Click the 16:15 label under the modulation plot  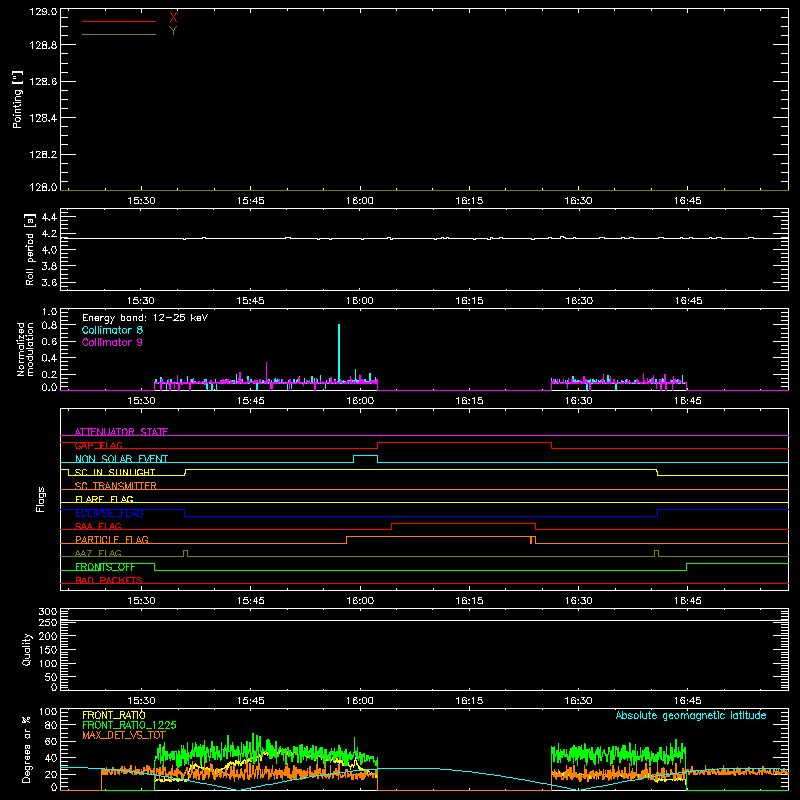469,401
